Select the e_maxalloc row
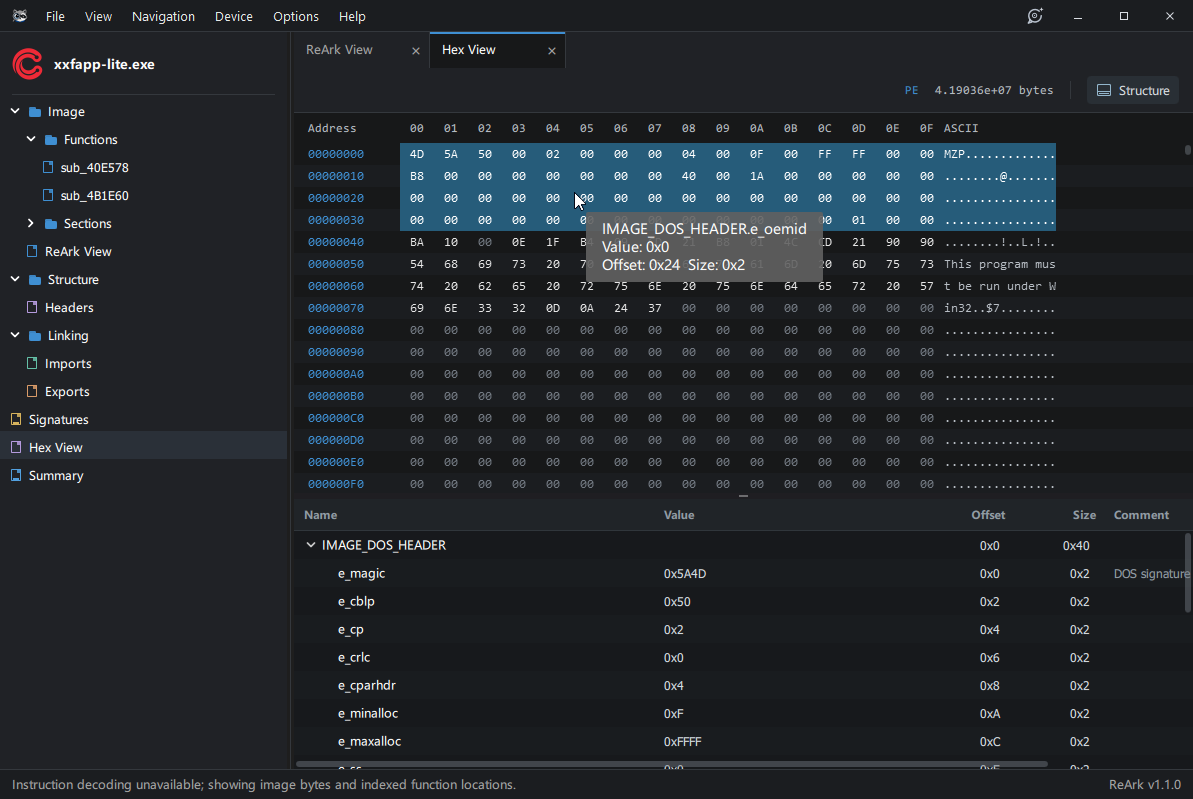This screenshot has height=799, width=1193. click(x=743, y=742)
